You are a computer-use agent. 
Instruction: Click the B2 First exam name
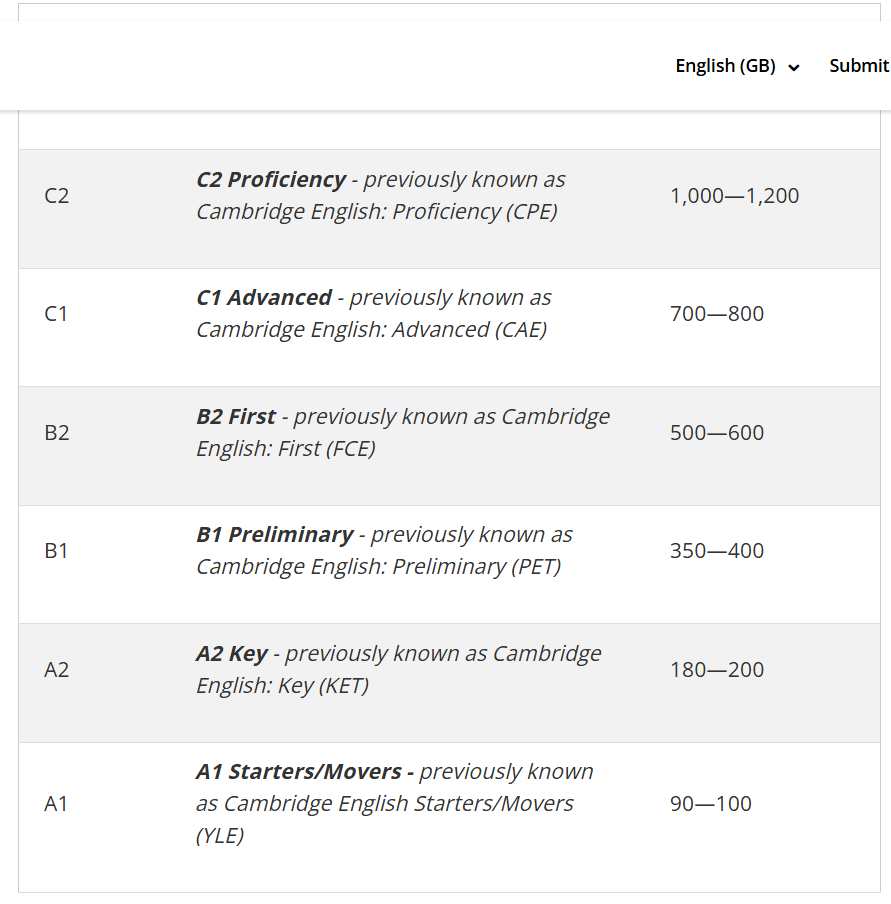tap(236, 417)
